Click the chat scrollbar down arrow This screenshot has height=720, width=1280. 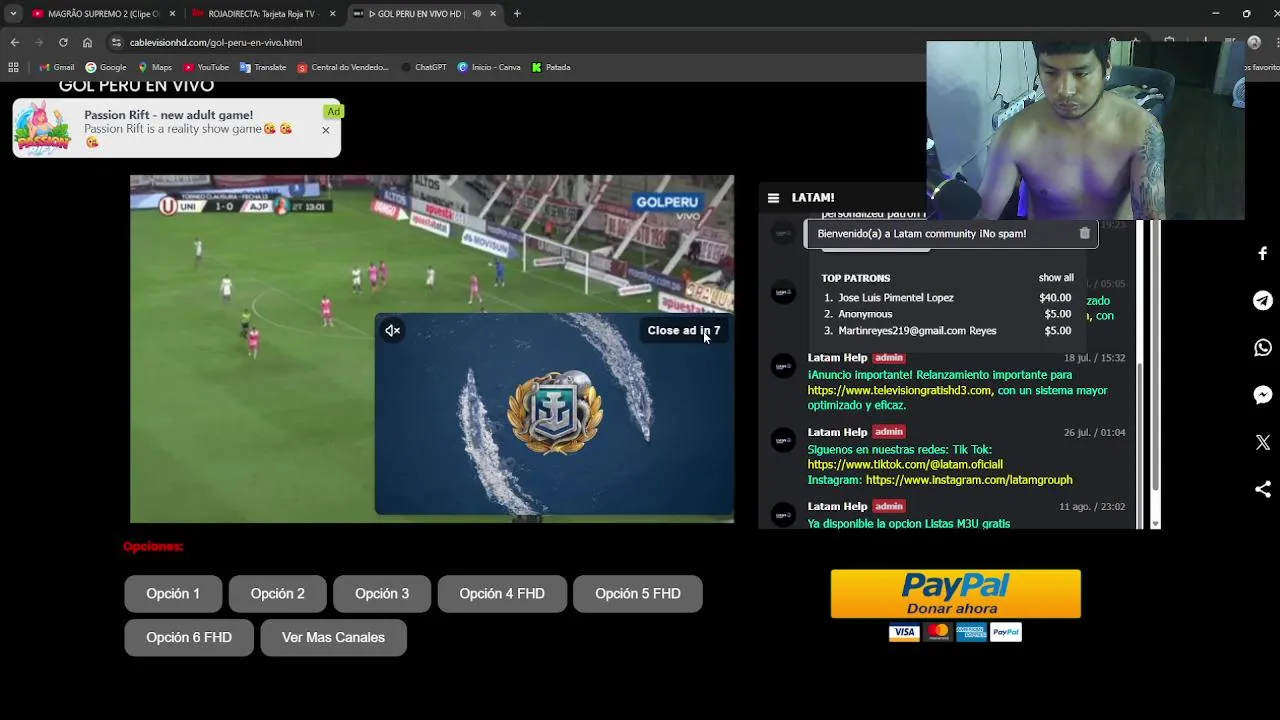[1156, 523]
